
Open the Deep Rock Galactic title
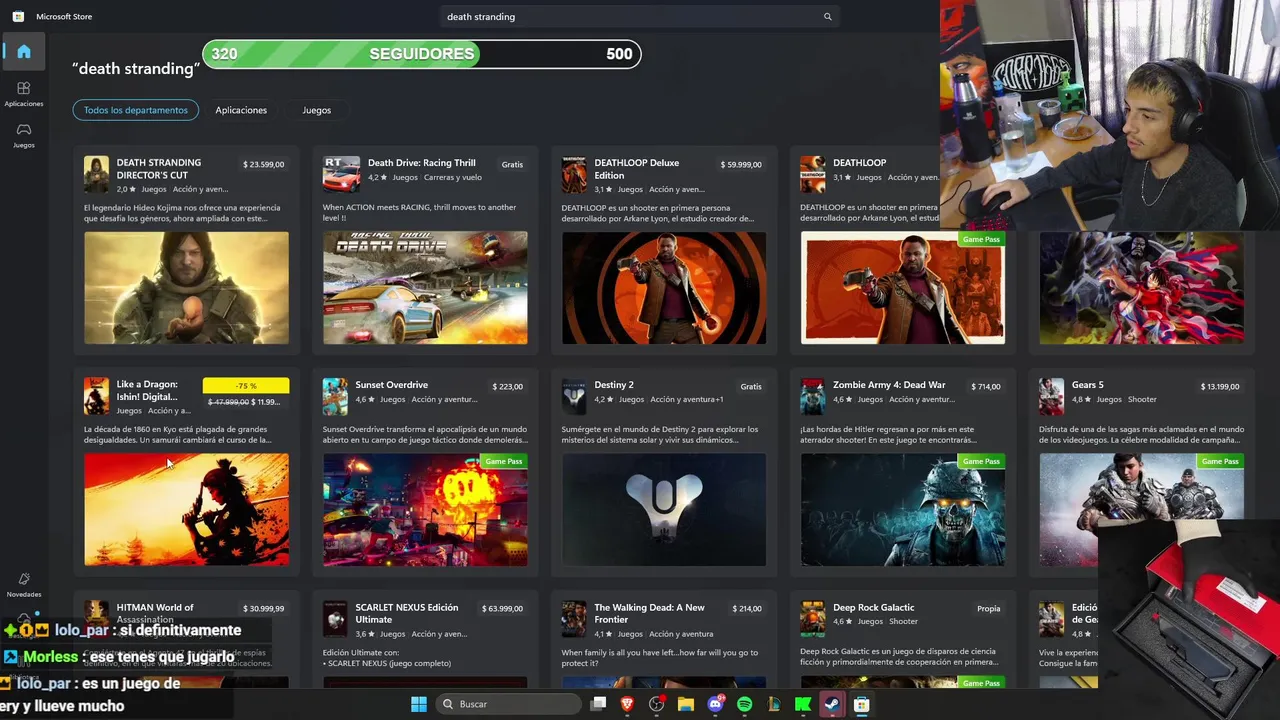click(x=874, y=607)
